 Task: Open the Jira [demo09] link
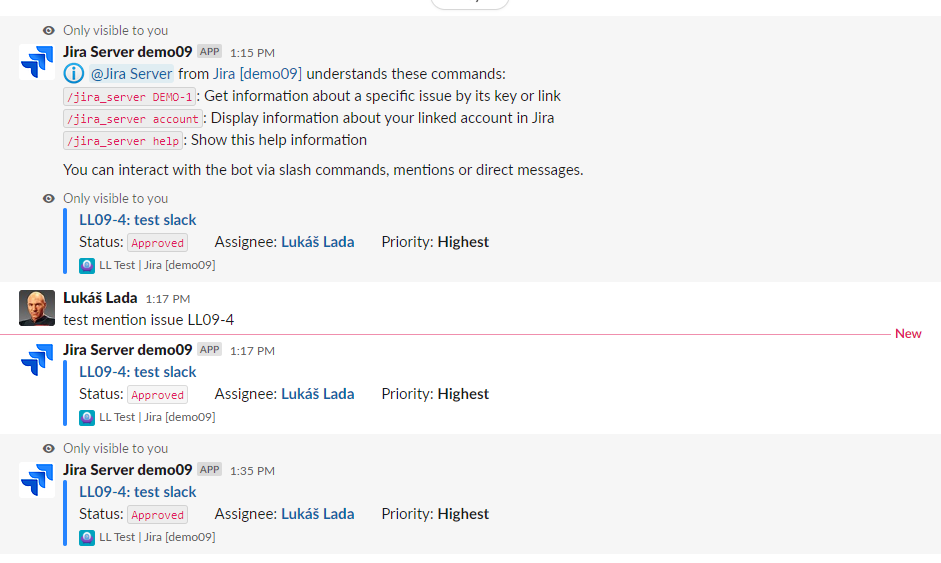[257, 74]
